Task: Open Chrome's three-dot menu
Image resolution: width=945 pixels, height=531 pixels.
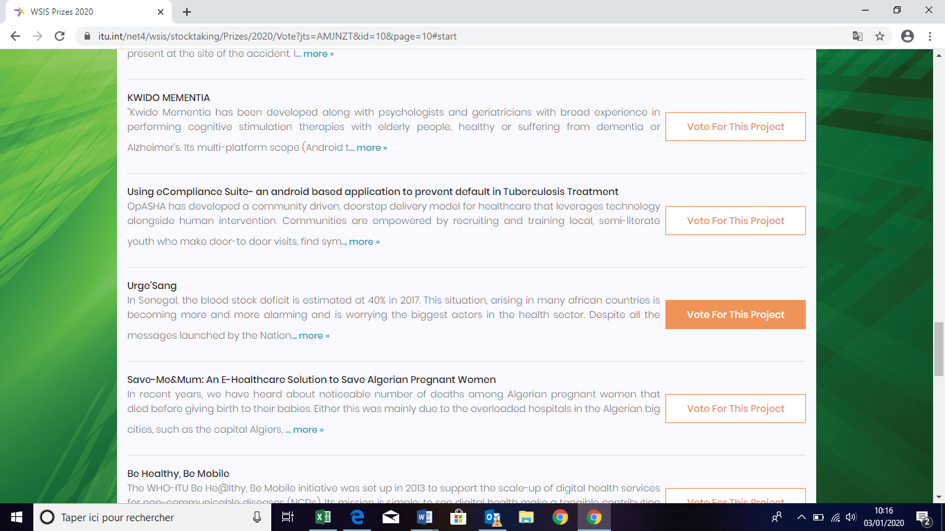Action: pyautogui.click(x=930, y=36)
